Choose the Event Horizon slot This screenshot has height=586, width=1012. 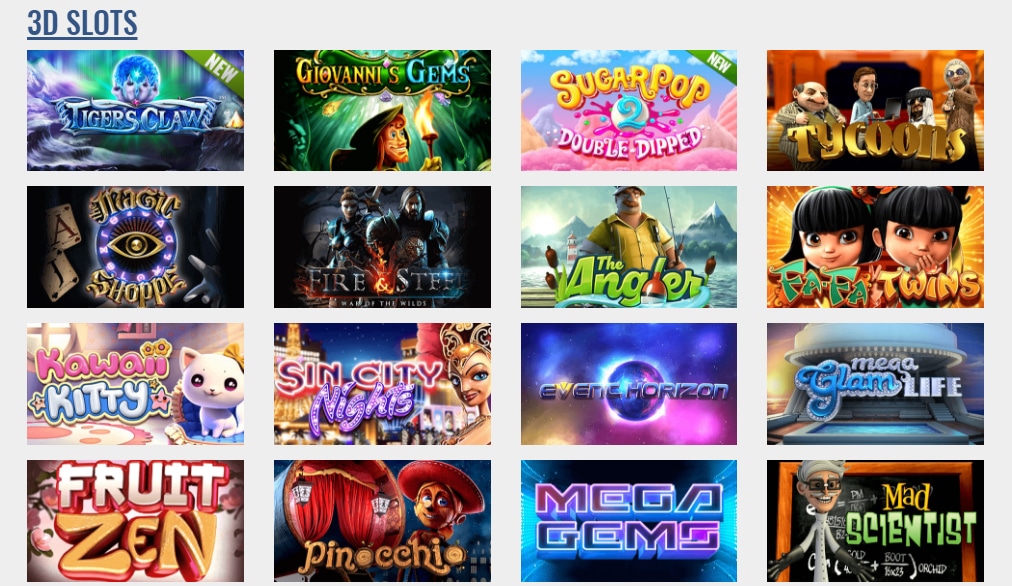[x=629, y=384]
